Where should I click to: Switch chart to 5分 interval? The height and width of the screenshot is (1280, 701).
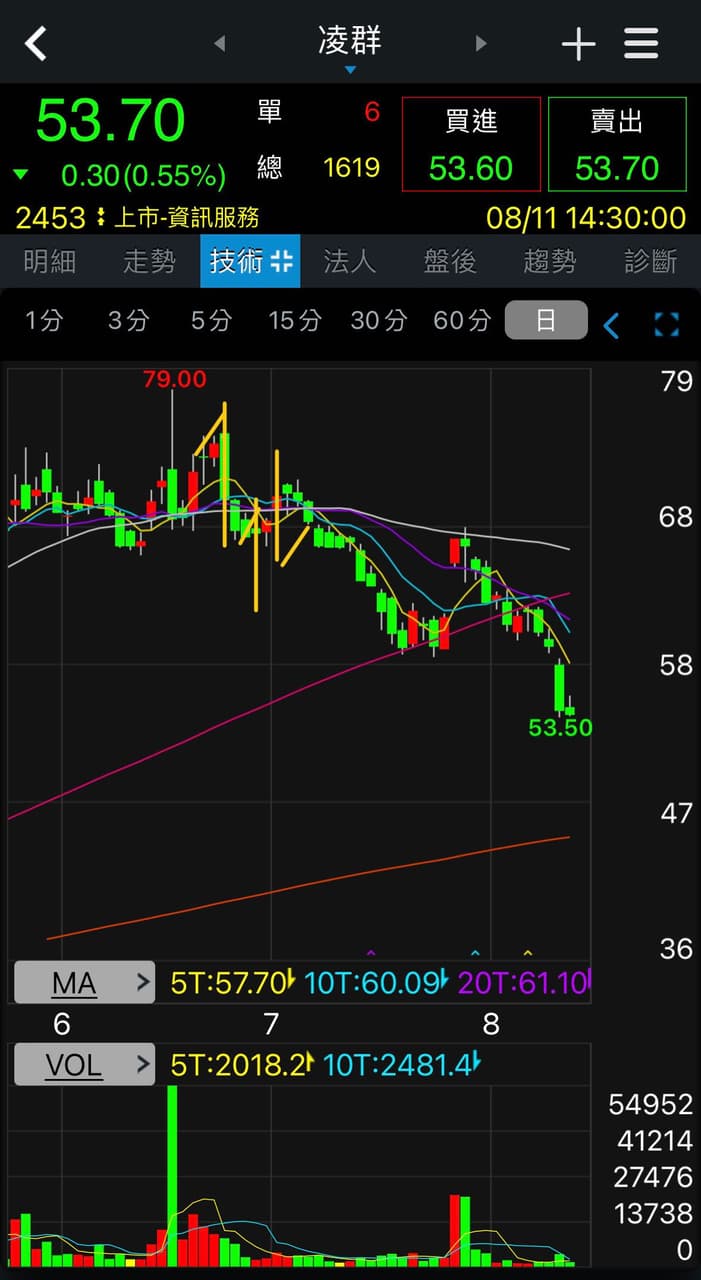pyautogui.click(x=211, y=320)
